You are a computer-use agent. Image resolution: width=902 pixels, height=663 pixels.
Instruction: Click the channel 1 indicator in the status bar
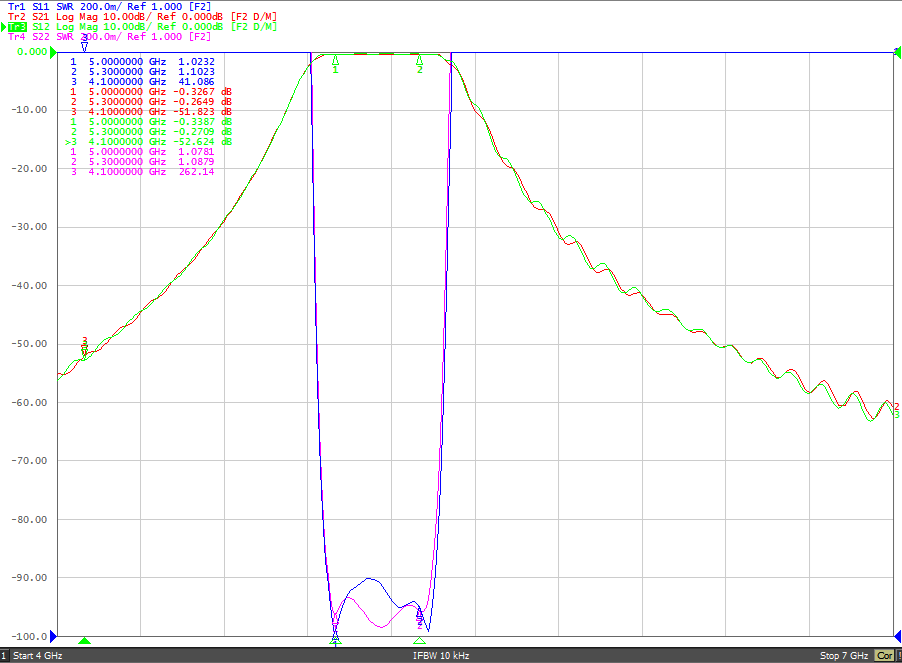(x=4, y=656)
